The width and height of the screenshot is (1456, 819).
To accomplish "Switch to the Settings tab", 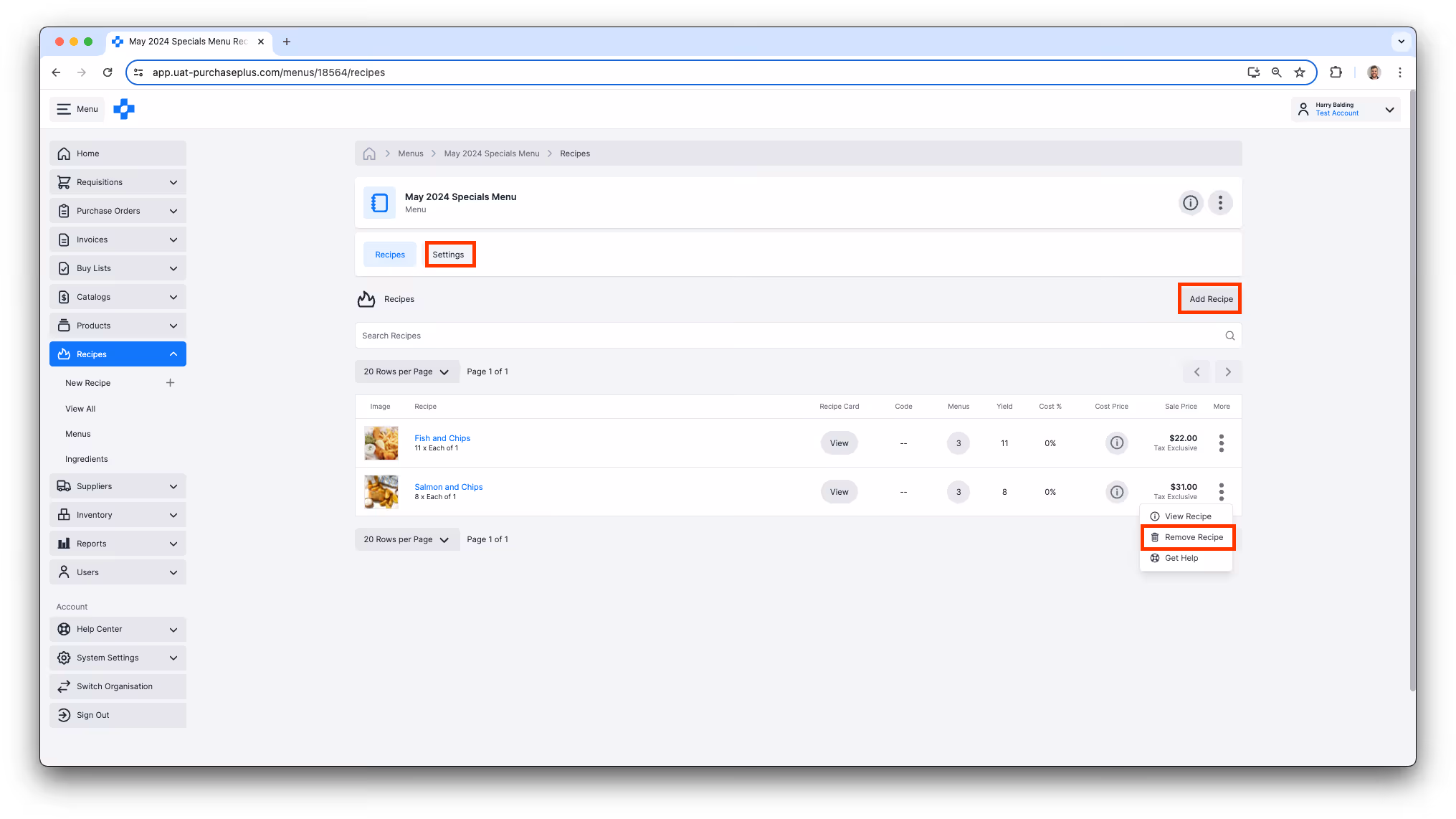I will (448, 255).
